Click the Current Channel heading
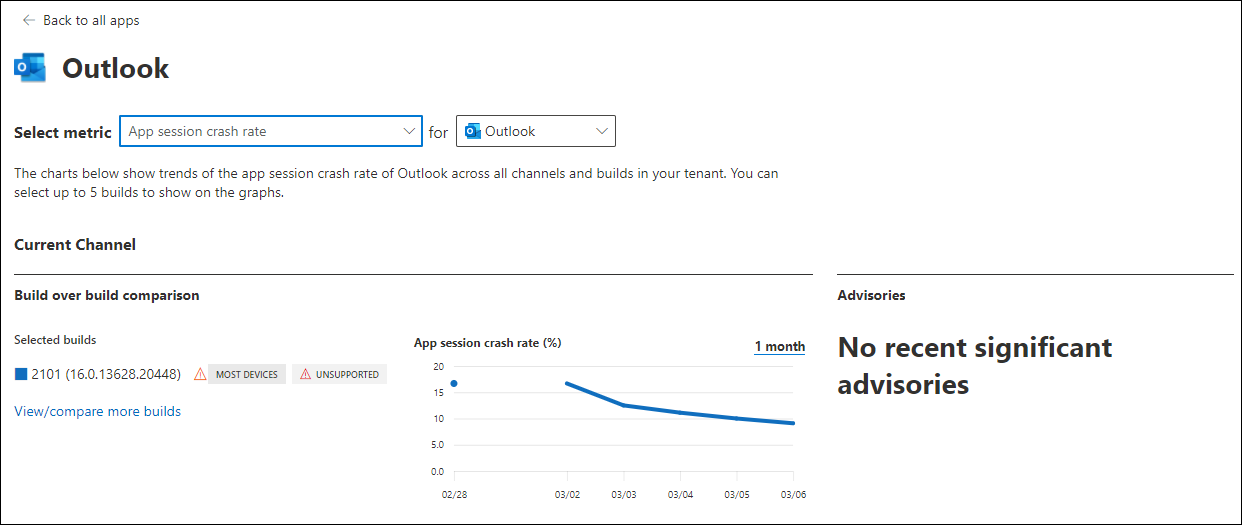This screenshot has width=1242, height=525. tap(75, 244)
